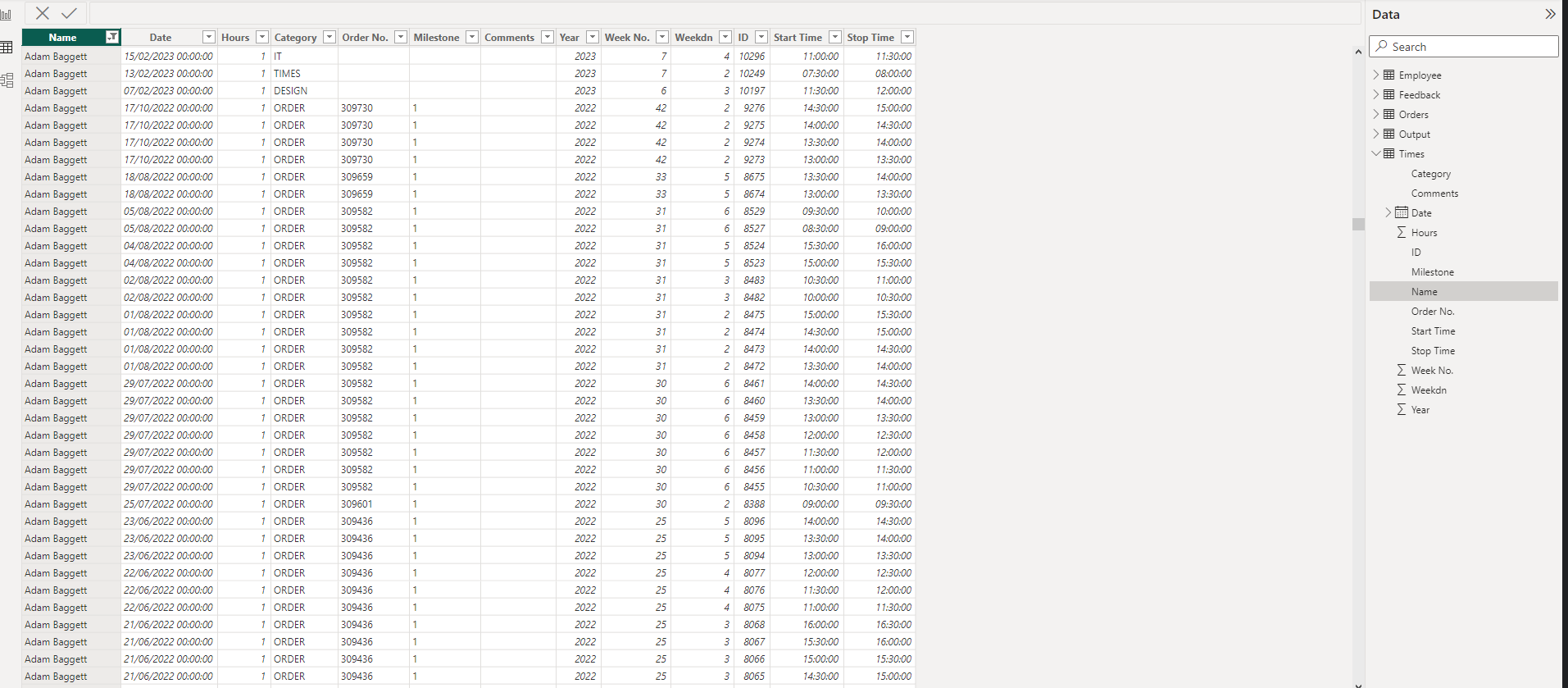
Task: Click the sigma icon beside Week No. field
Action: [1402, 370]
